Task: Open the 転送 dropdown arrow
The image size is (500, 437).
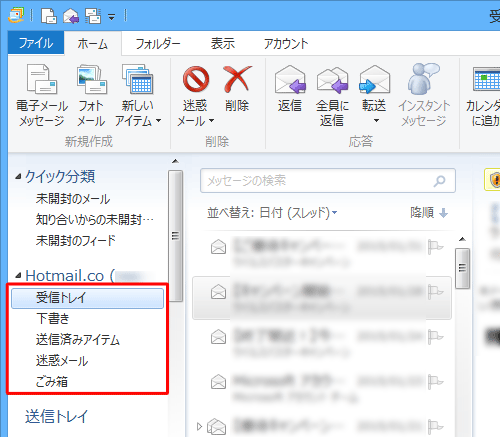Action: (376, 121)
